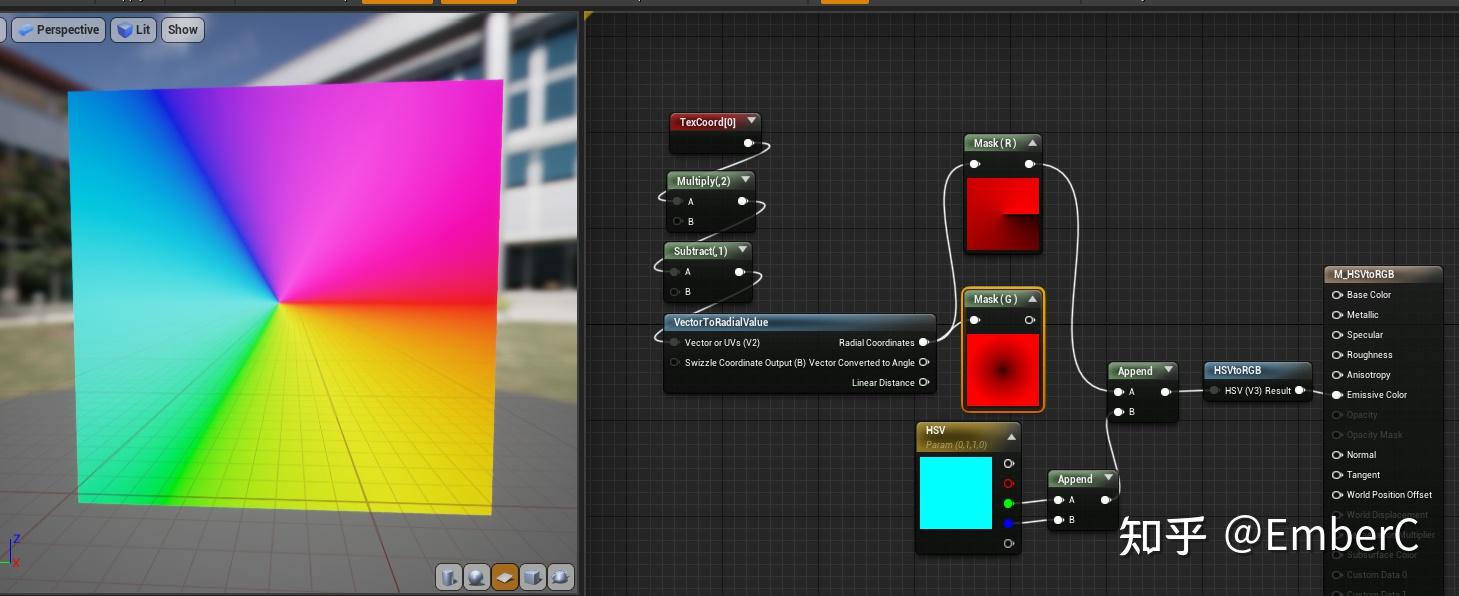Click the green output pin on HSV node
1459x596 pixels.
coord(1009,503)
